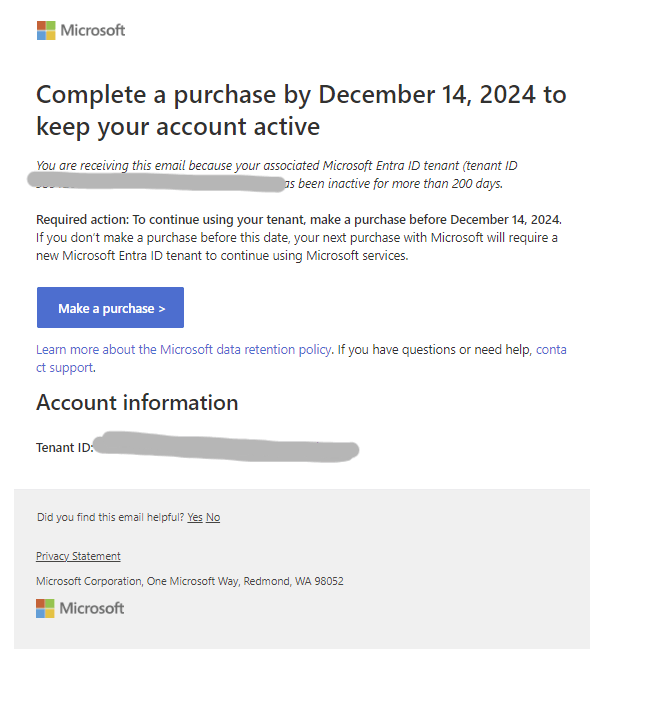This screenshot has height=707, width=653.
Task: Click the Microsoft wordmark in the footer
Action: (x=92, y=608)
